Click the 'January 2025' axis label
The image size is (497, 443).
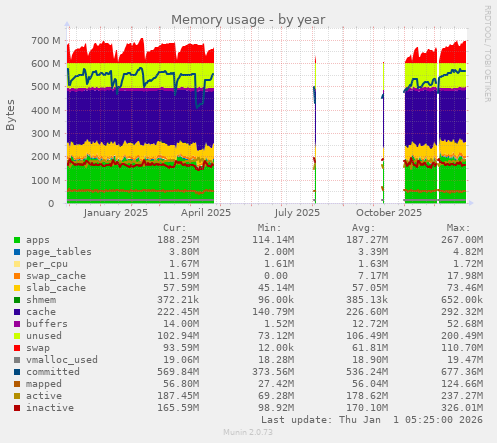click(x=116, y=213)
